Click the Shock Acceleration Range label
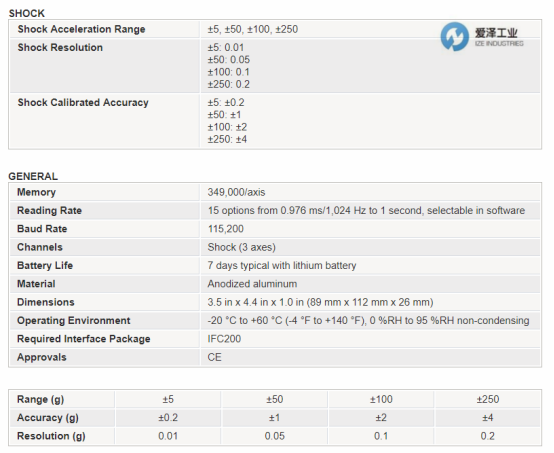554x453 pixels. (x=81, y=29)
